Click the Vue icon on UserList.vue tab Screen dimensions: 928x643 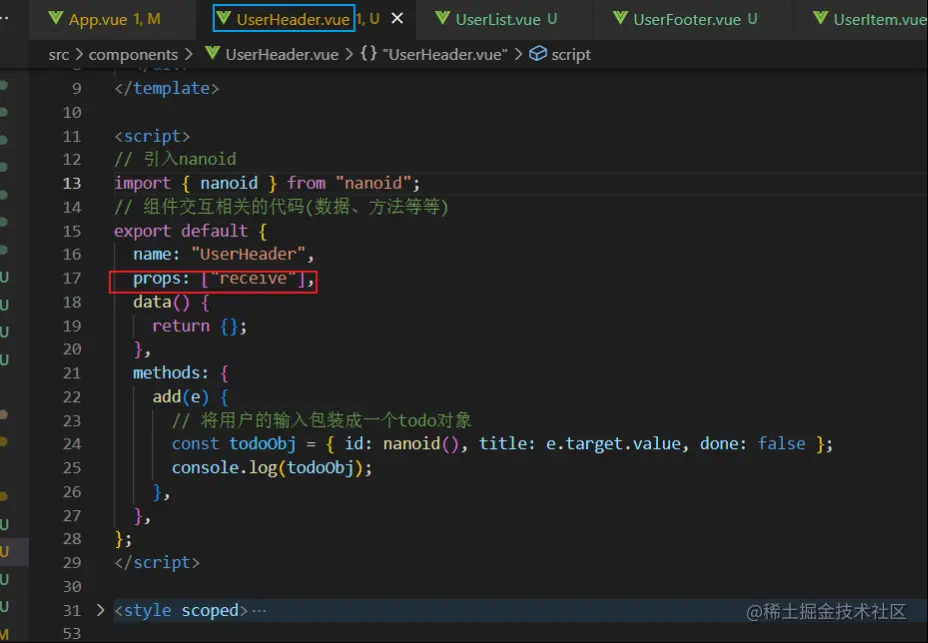click(x=443, y=18)
